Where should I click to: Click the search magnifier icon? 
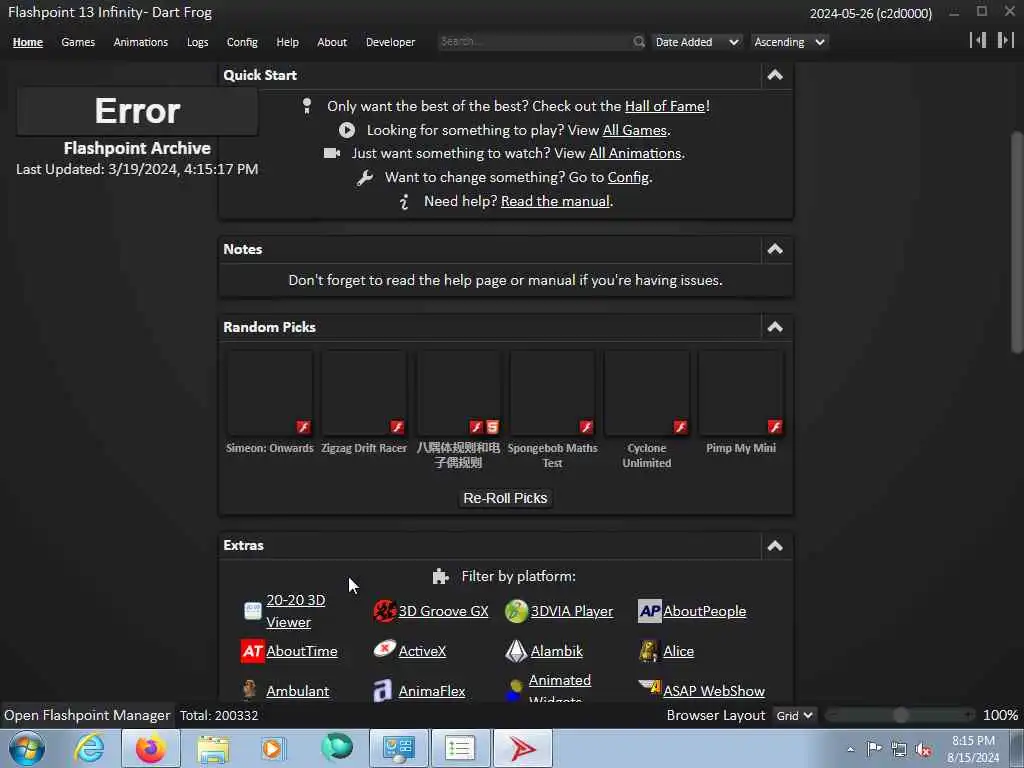pyautogui.click(x=639, y=42)
